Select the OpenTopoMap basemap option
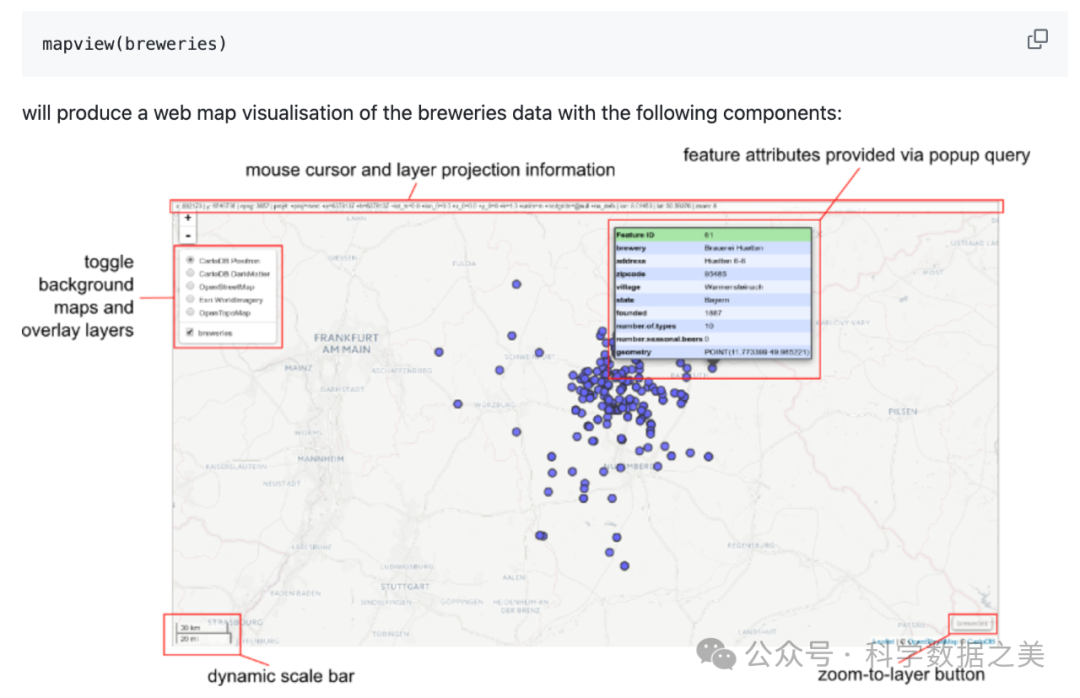 [x=190, y=312]
